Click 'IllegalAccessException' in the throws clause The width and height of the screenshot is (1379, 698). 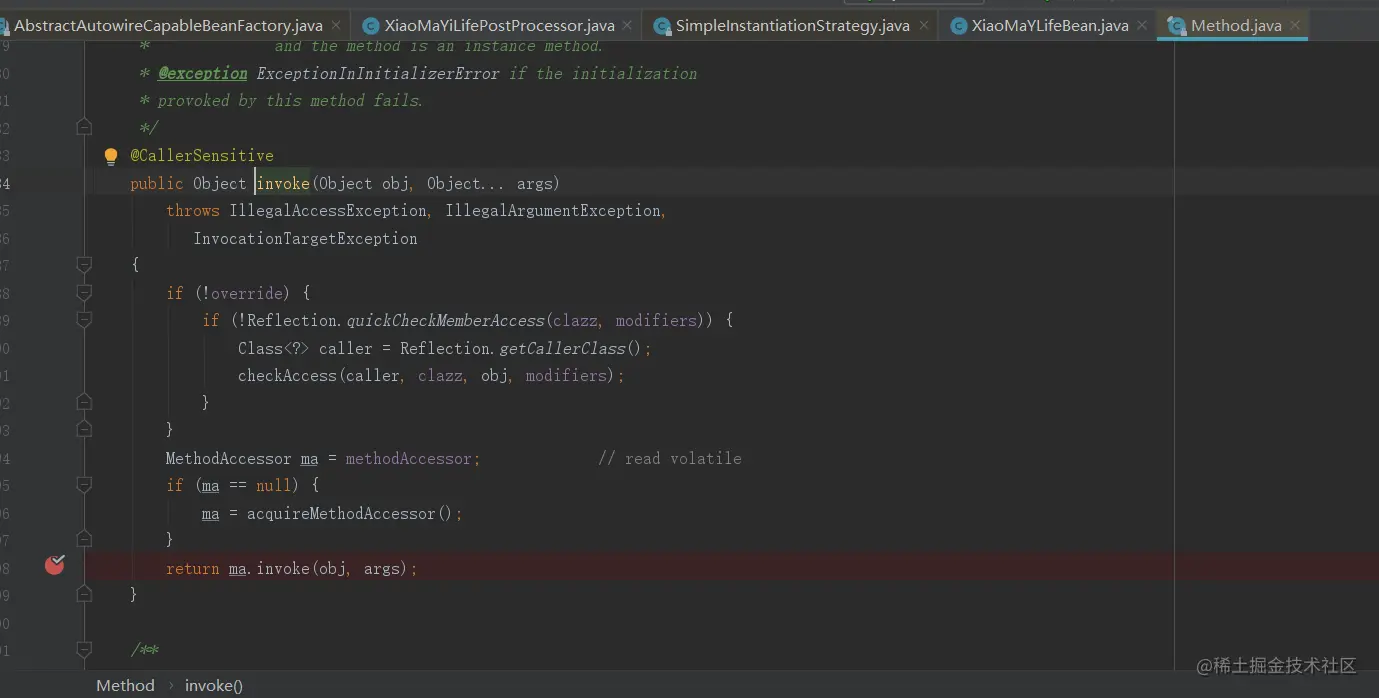(328, 211)
